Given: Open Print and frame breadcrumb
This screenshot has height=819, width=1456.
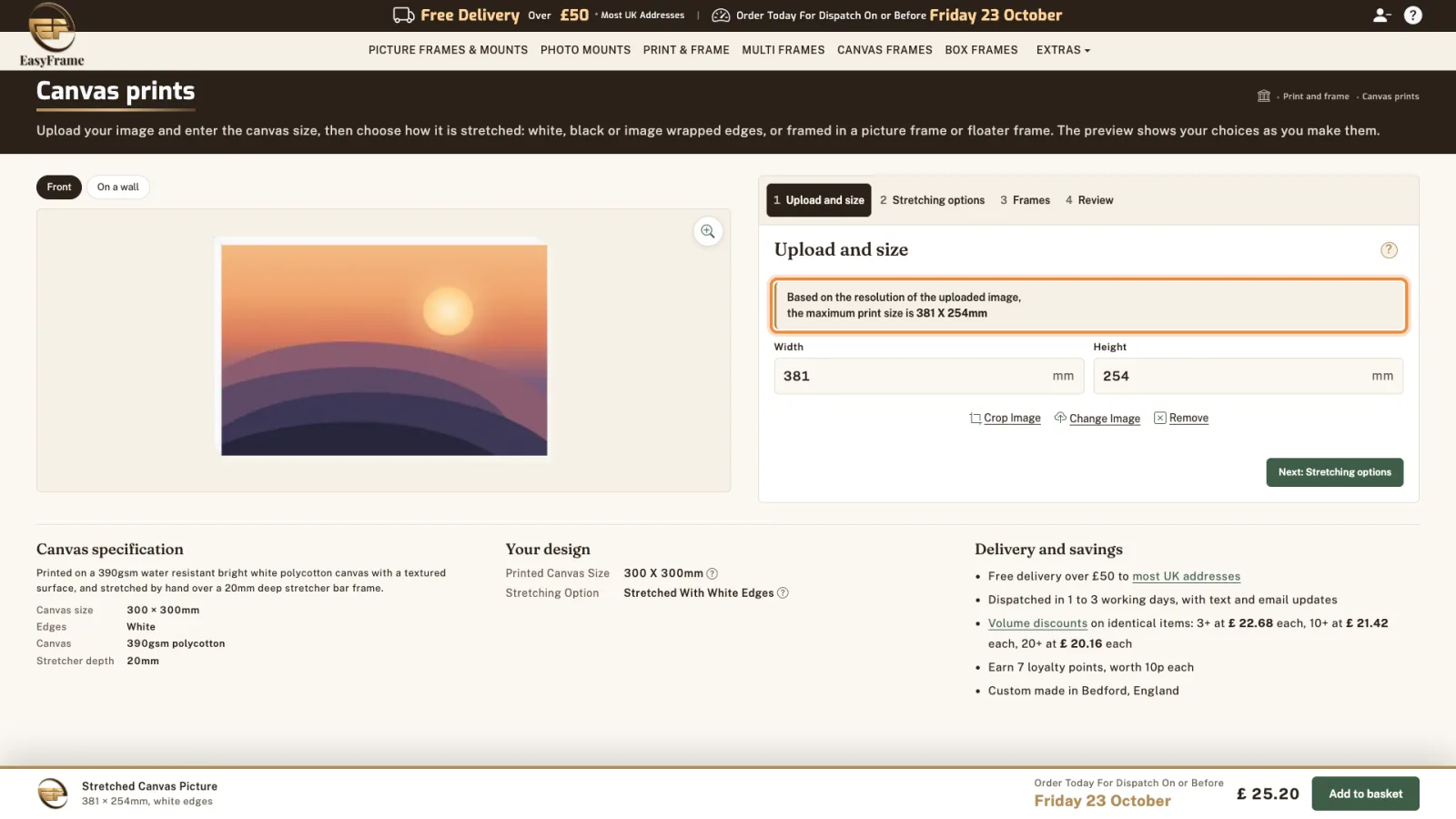Looking at the screenshot, I should tap(1316, 96).
